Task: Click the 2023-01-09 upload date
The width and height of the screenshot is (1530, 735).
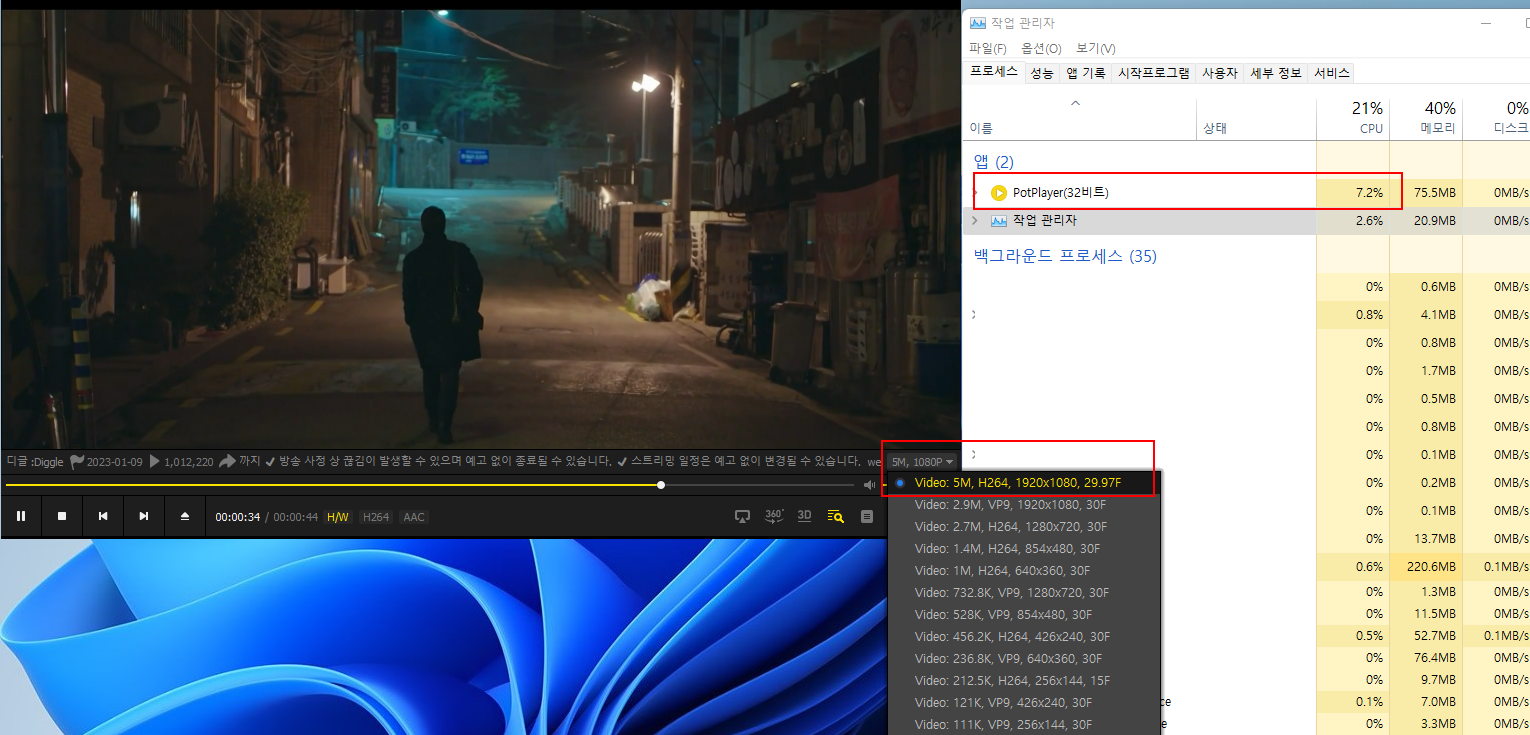Action: coord(115,461)
